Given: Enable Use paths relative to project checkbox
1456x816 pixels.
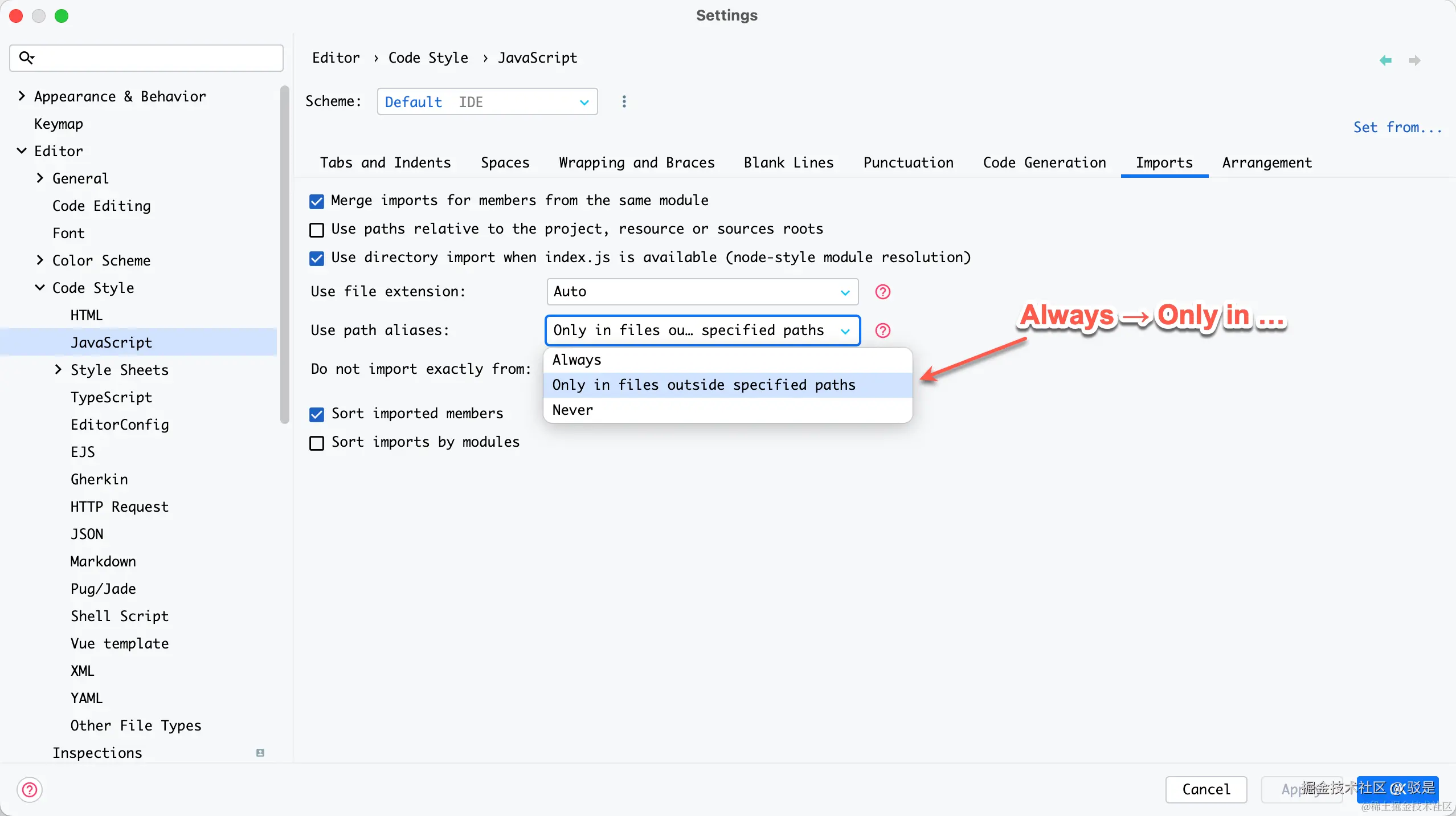Looking at the screenshot, I should point(317,230).
